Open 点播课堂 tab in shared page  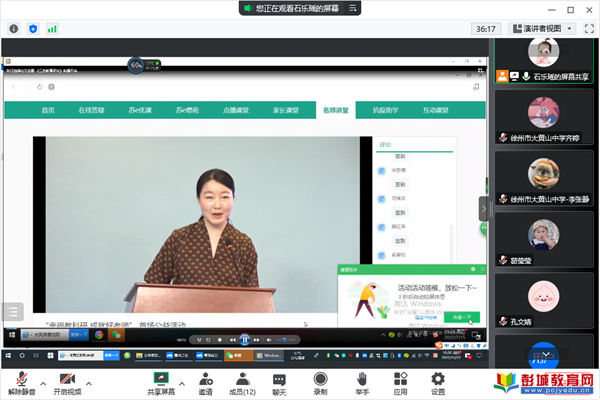point(236,110)
